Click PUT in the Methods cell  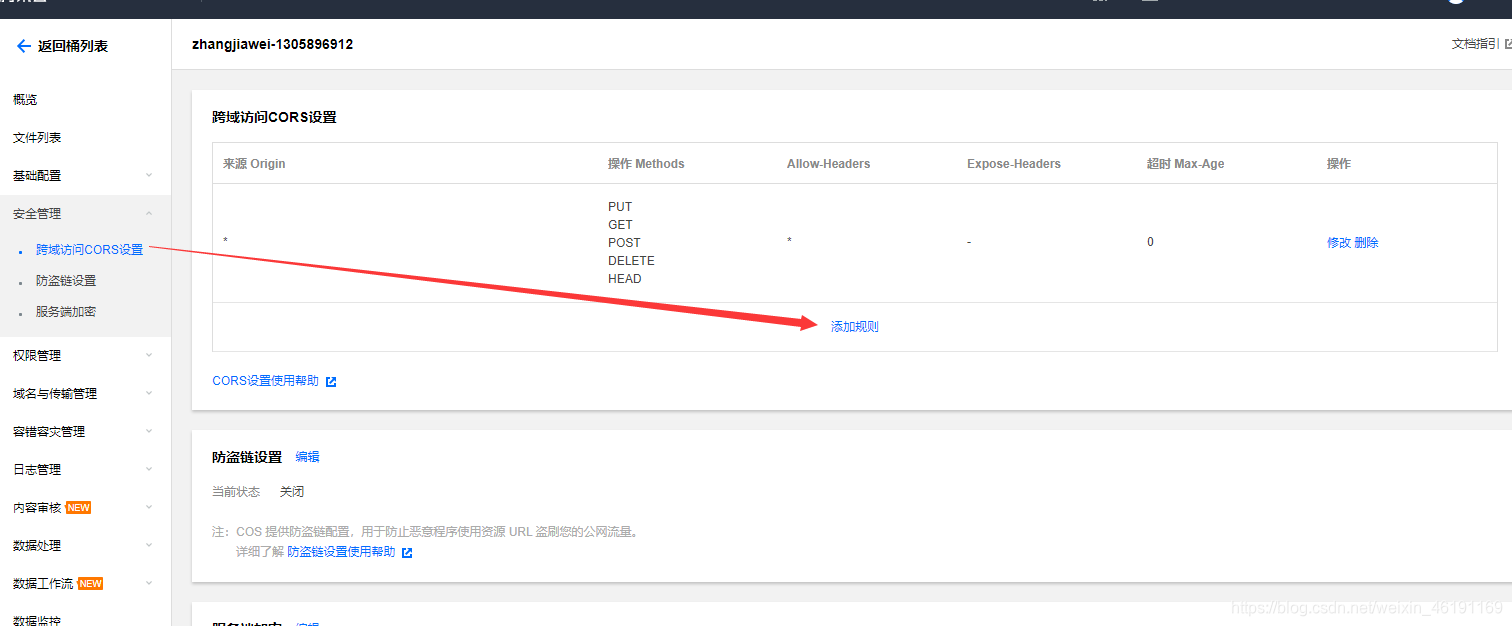pyautogui.click(x=620, y=207)
